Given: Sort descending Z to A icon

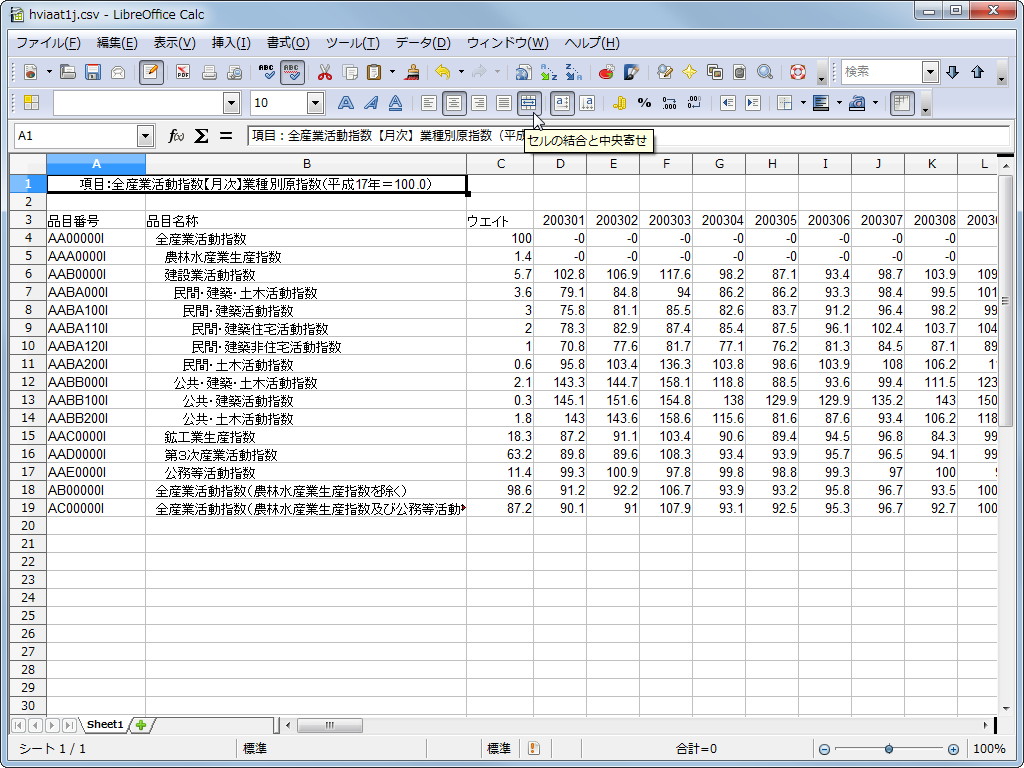Looking at the screenshot, I should (x=573, y=72).
